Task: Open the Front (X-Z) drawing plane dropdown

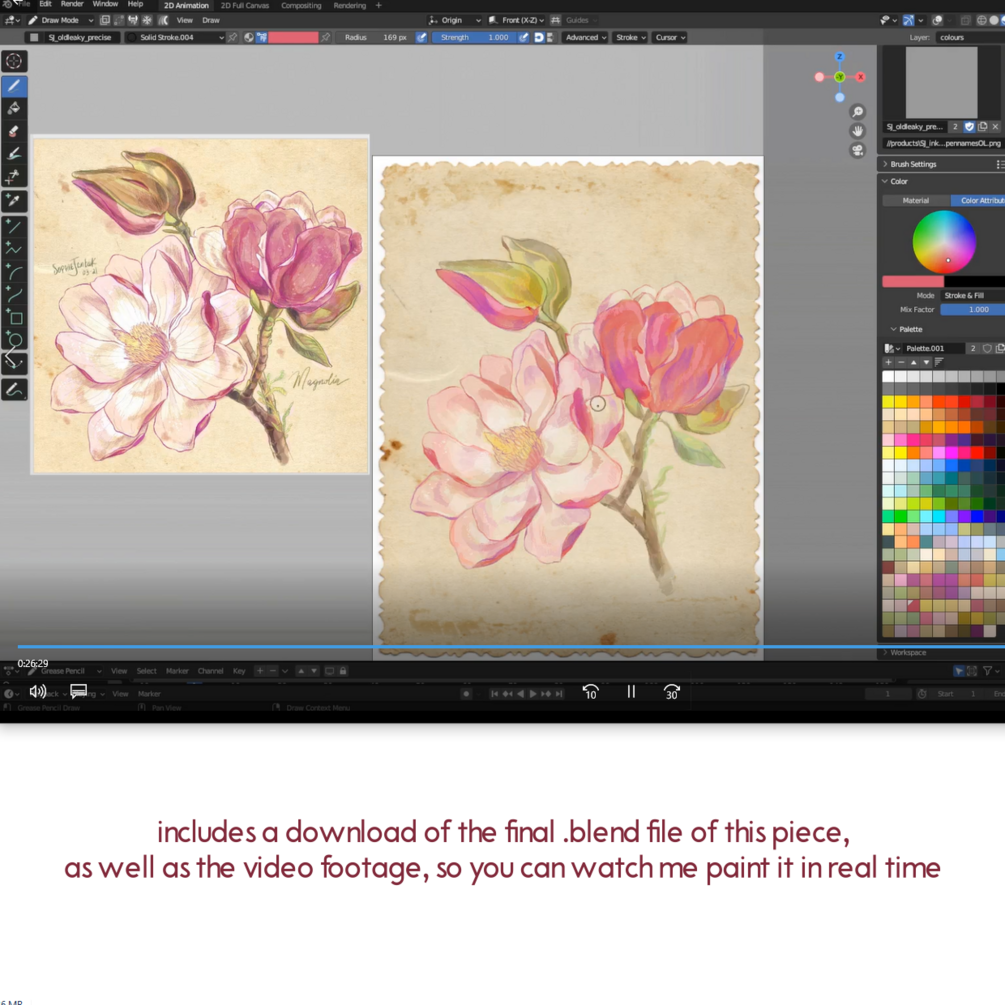Action: click(517, 20)
